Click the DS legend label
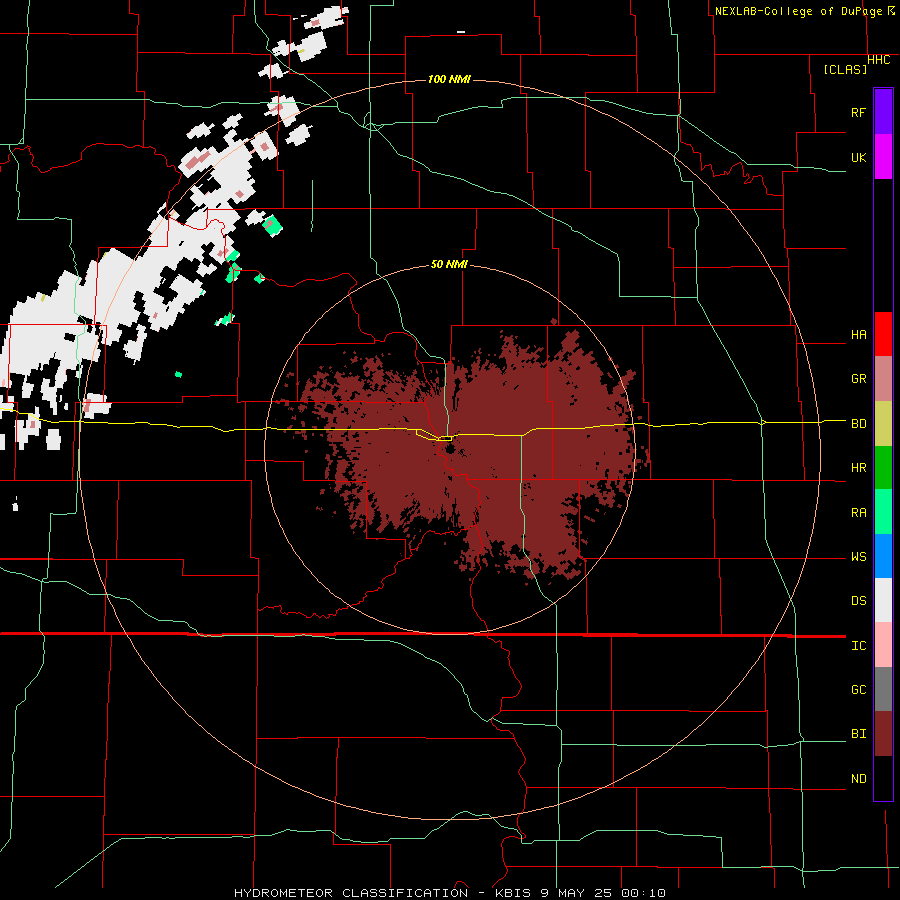This screenshot has width=900, height=900. [858, 601]
